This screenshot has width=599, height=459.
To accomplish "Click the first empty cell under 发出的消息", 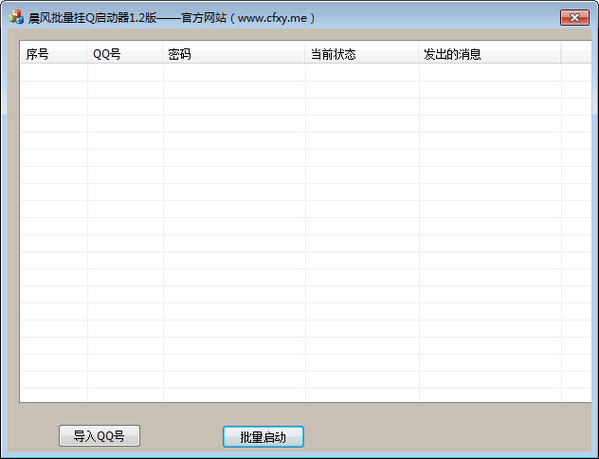I will (490, 73).
